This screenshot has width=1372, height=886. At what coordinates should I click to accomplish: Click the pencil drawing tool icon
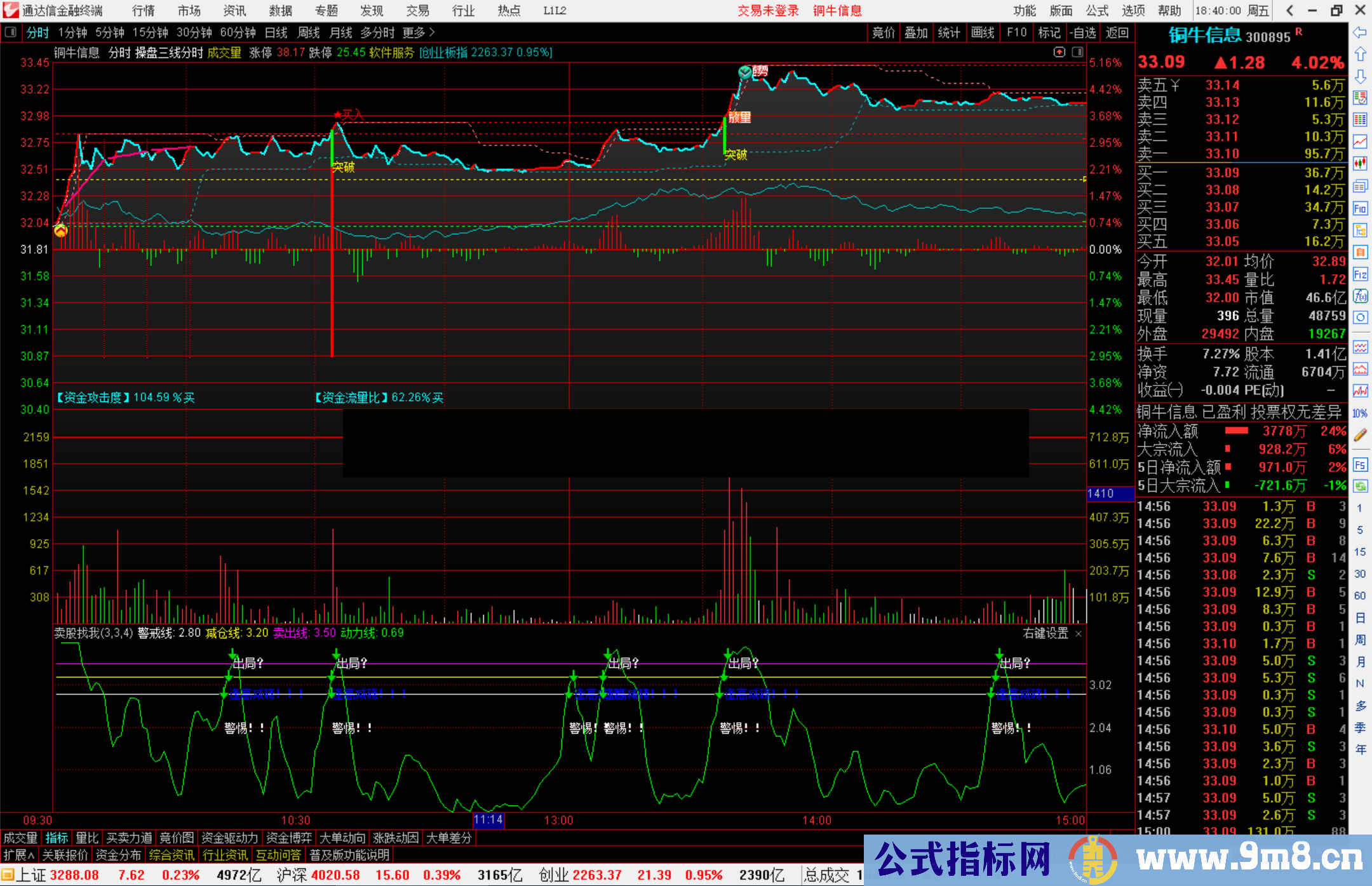click(x=1360, y=435)
